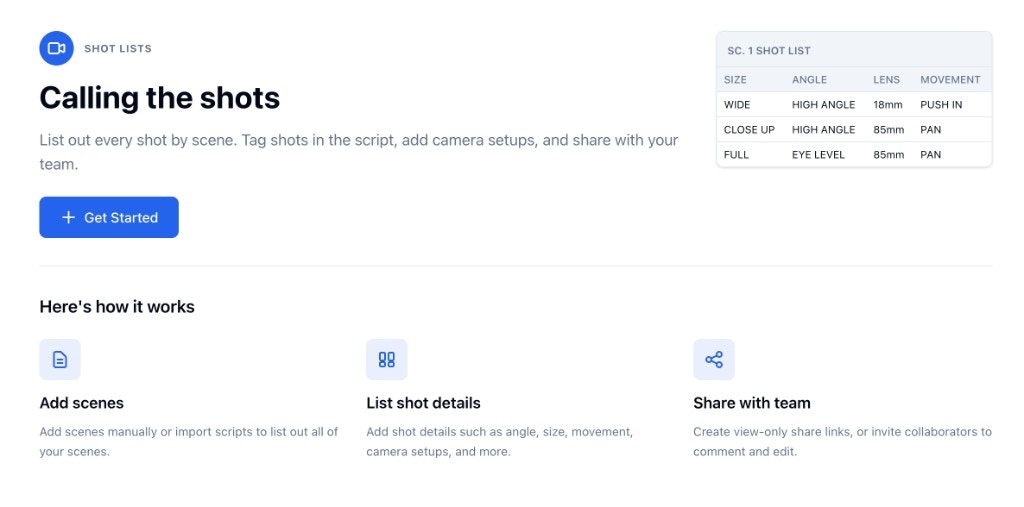The height and width of the screenshot is (507, 1024).
Task: Click the Calling the shots heading
Action: 159,98
